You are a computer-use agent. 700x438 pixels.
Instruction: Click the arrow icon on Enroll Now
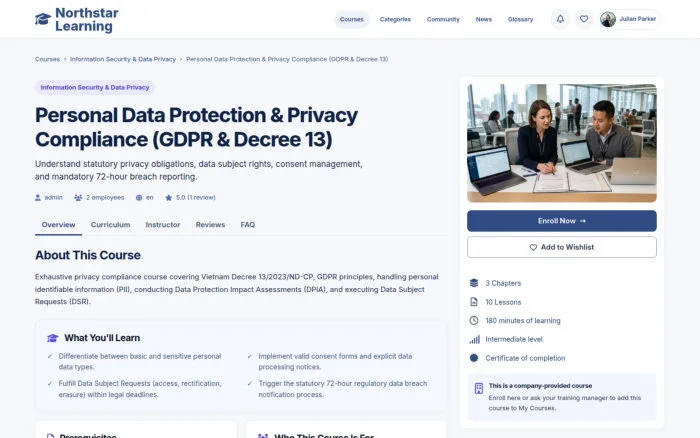click(x=583, y=221)
